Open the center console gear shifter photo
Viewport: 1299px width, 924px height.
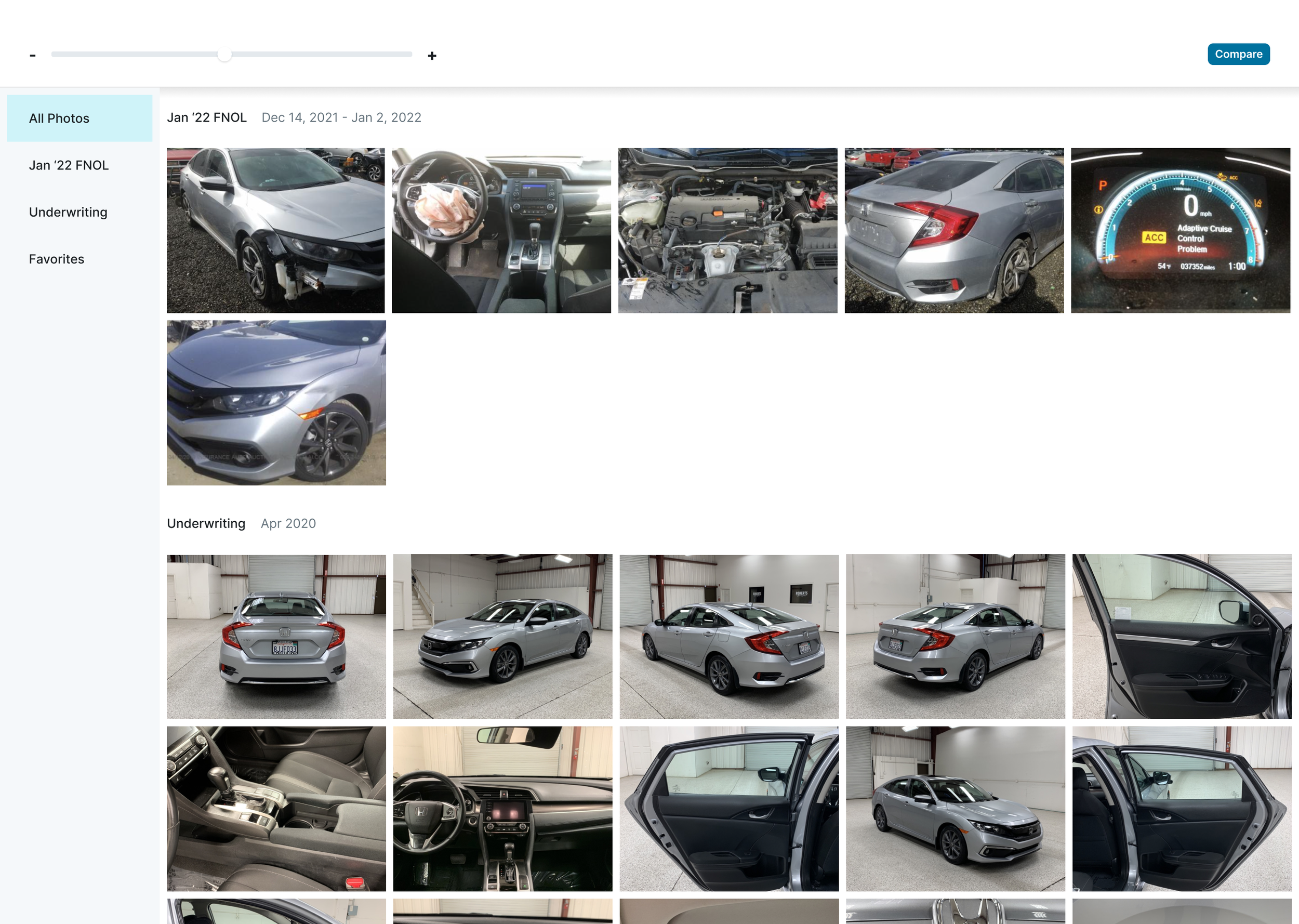276,809
